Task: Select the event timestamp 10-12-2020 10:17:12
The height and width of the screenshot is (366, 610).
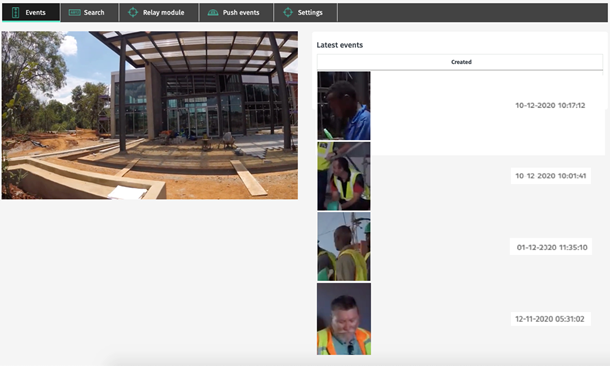Action: tap(550, 105)
